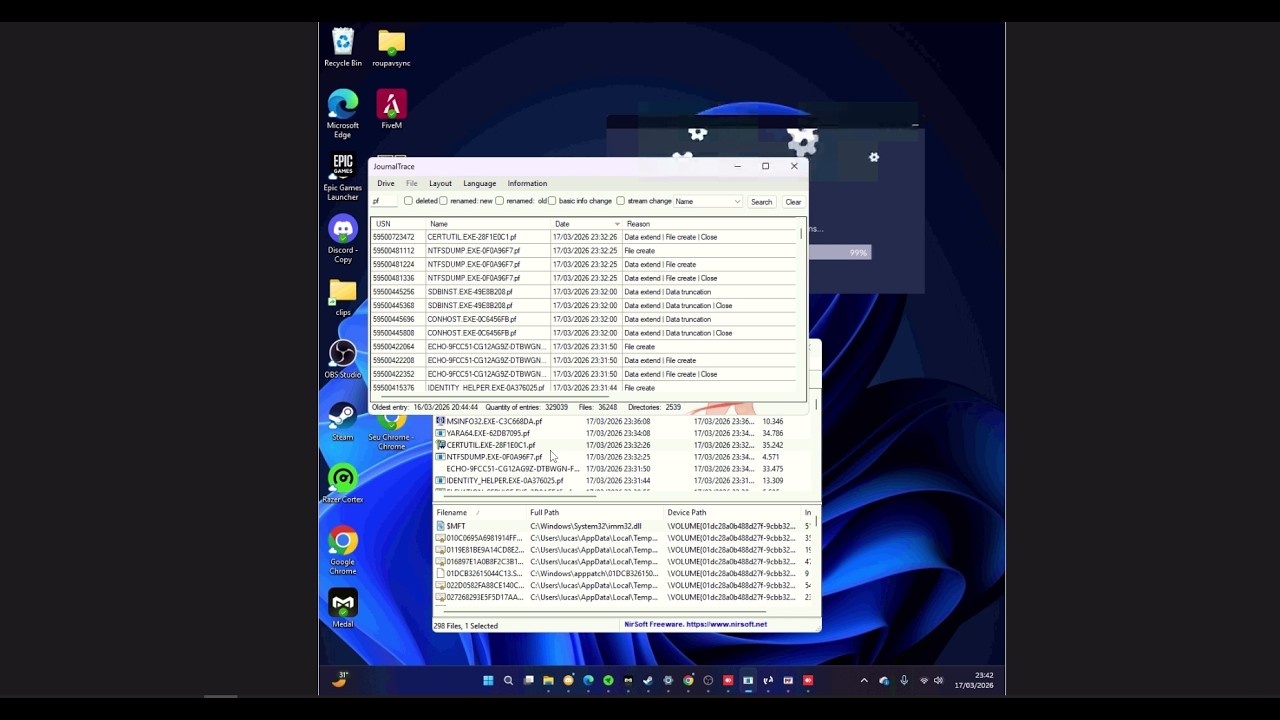1280x720 pixels.
Task: Launch OBS Studio from desktop
Action: tap(343, 360)
